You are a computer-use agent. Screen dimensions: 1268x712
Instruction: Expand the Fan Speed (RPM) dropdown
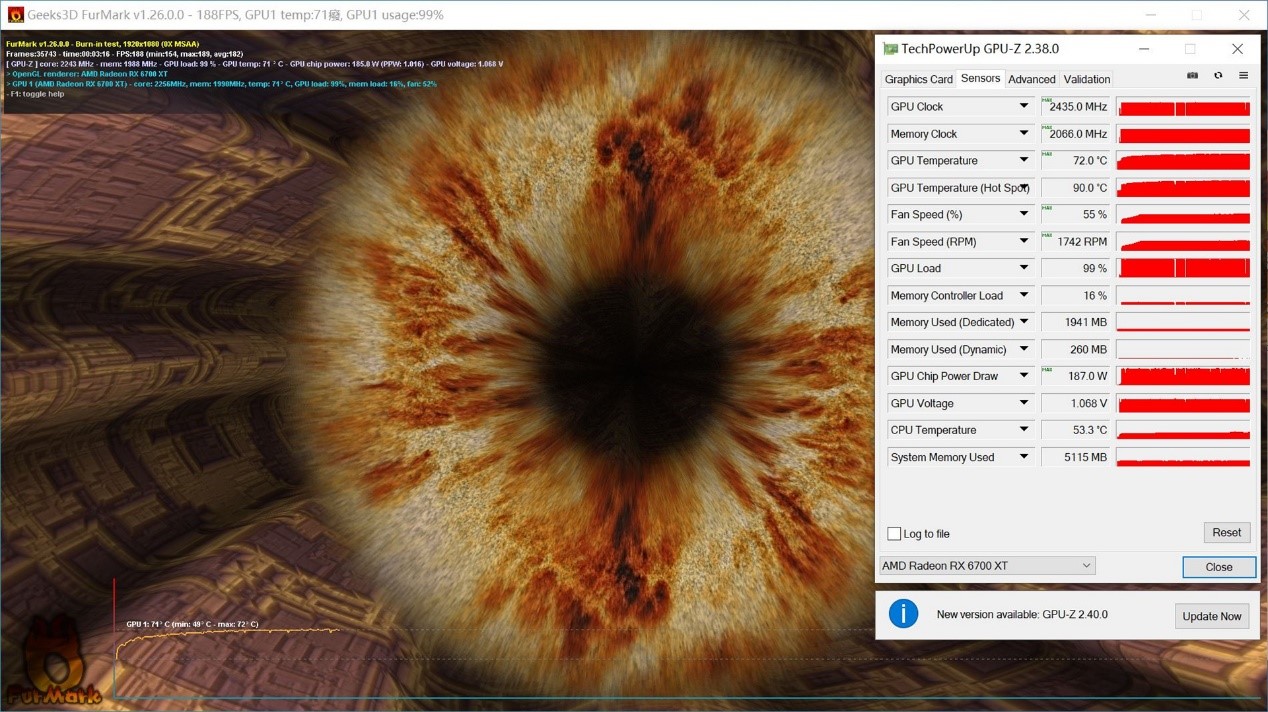(x=1023, y=241)
